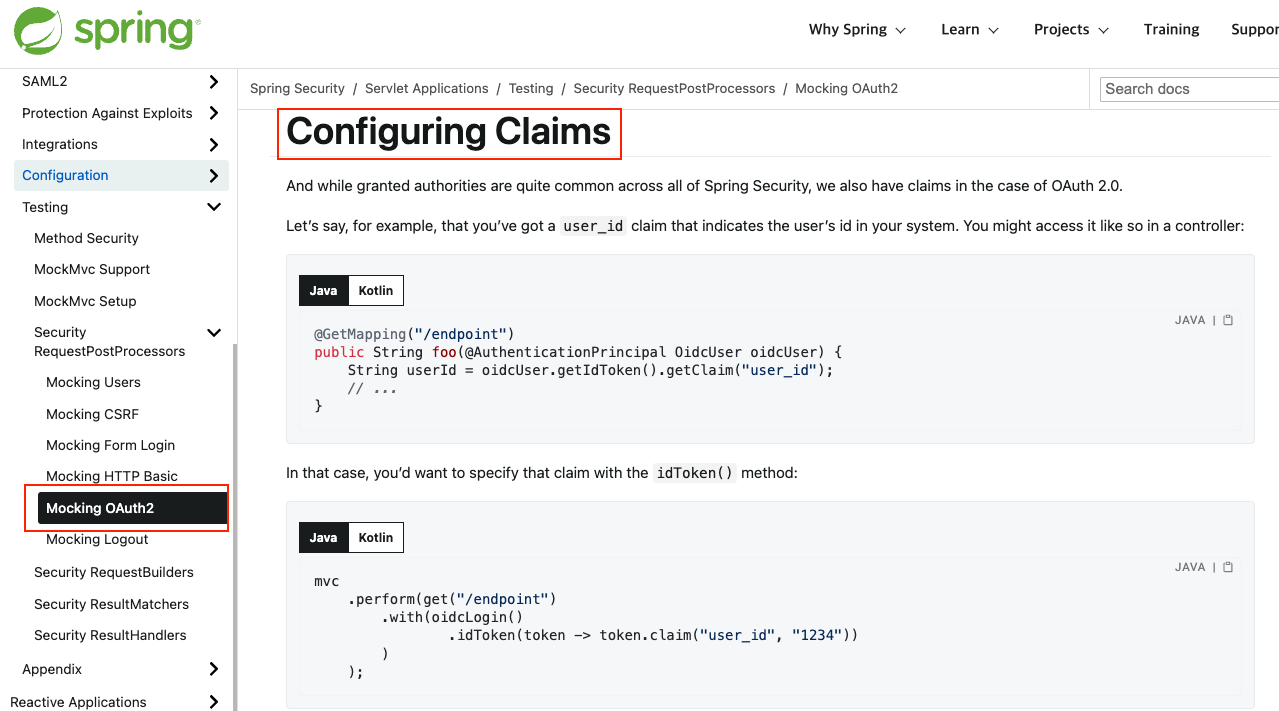Image resolution: width=1279 pixels, height=711 pixels.
Task: Expand the Configuration chevron
Action: [214, 176]
